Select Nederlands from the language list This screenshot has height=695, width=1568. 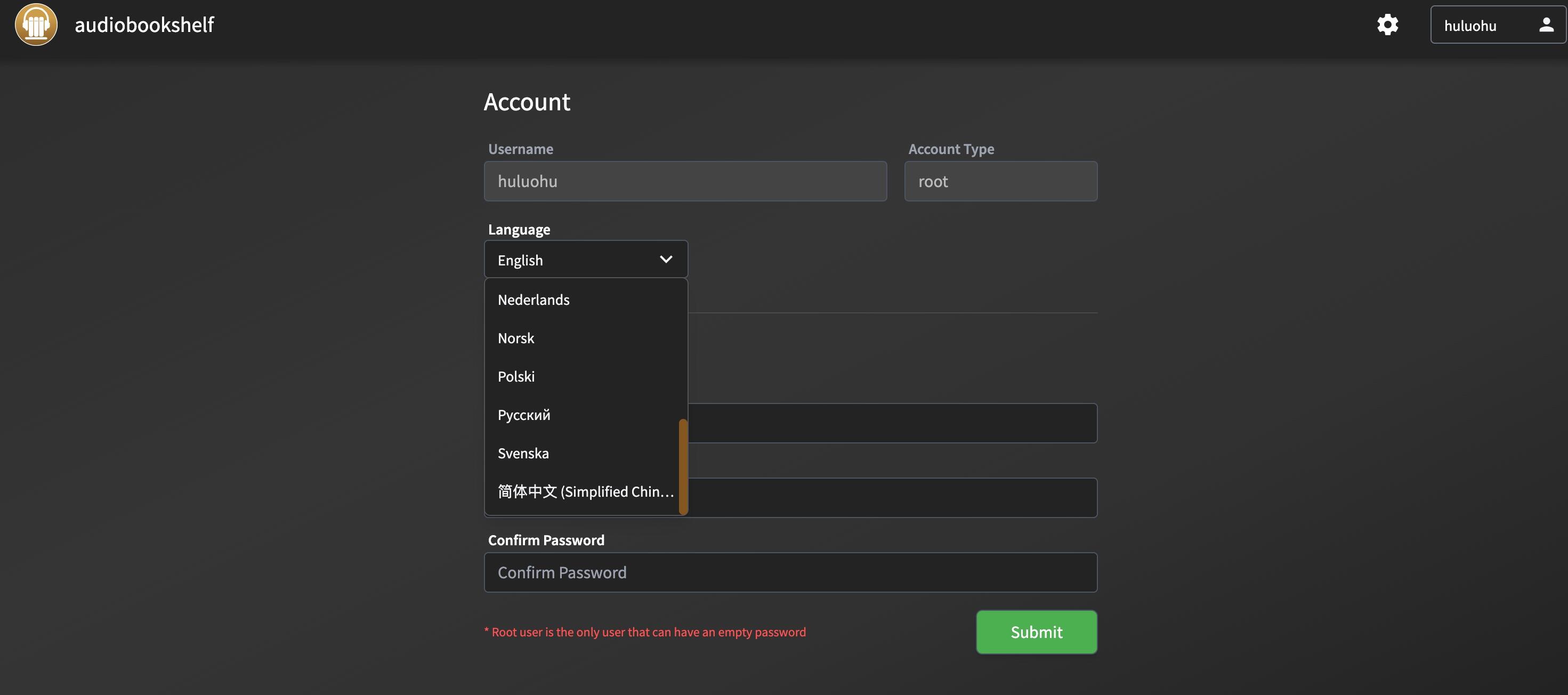534,300
